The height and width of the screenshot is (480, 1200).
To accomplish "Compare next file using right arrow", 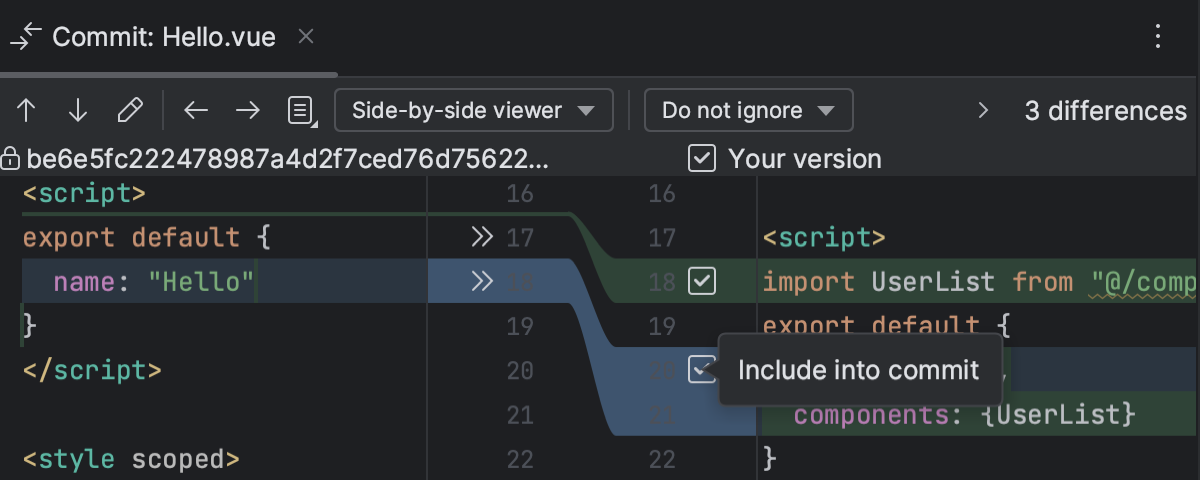I will pos(247,110).
